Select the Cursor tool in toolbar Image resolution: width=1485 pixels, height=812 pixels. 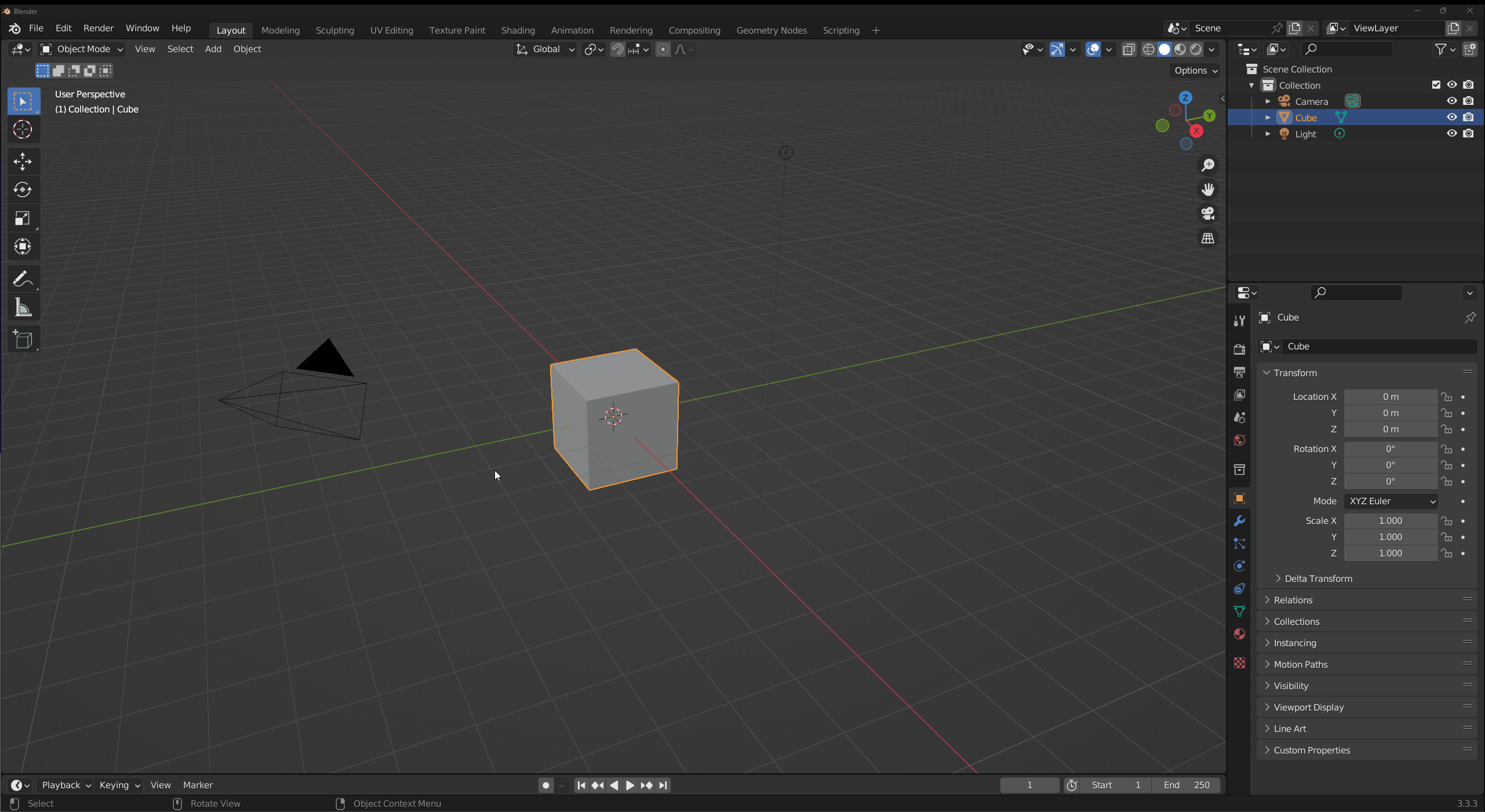pyautogui.click(x=23, y=129)
